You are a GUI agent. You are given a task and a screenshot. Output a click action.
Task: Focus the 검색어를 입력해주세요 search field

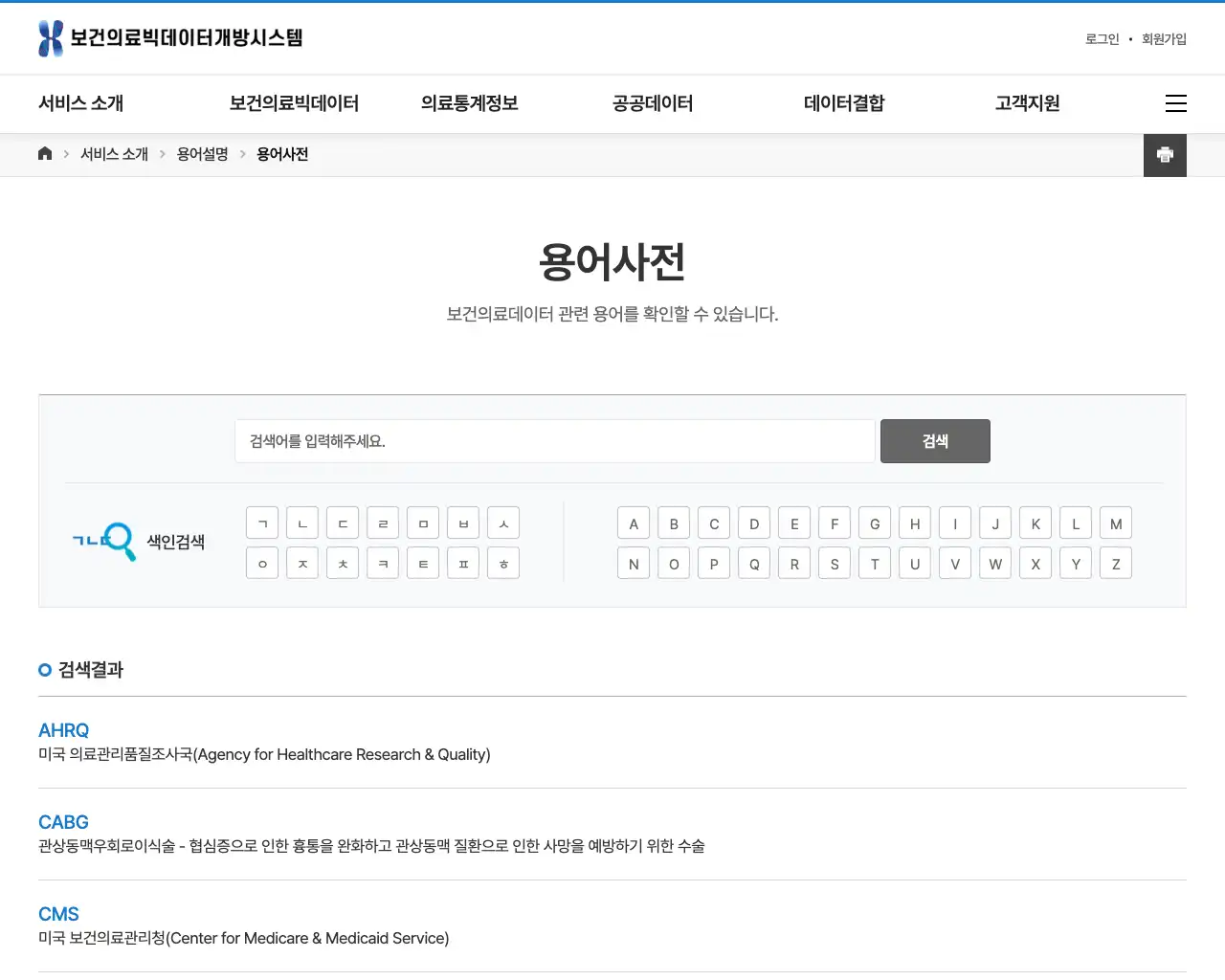[x=555, y=441]
